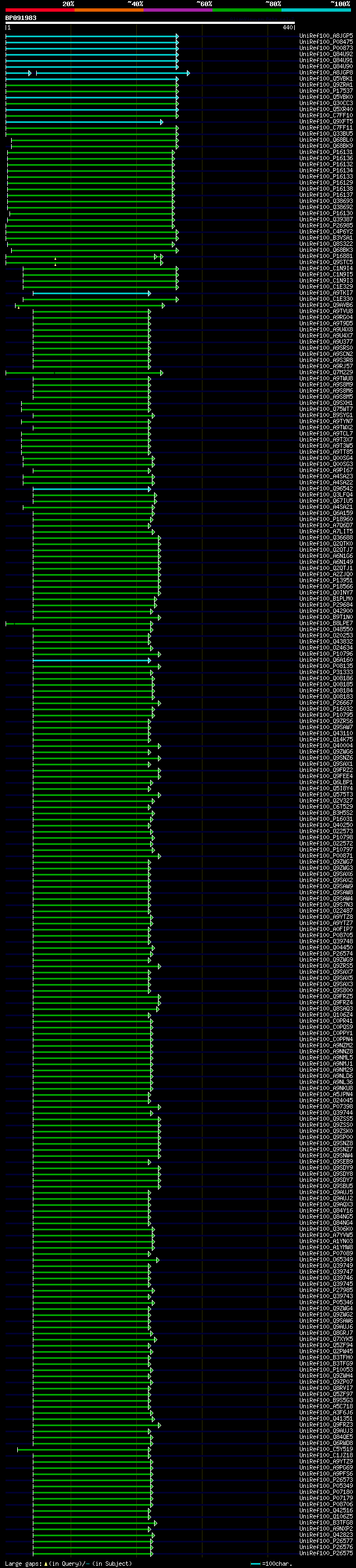Open hit UniRef100_Q5VBK1

326,78
